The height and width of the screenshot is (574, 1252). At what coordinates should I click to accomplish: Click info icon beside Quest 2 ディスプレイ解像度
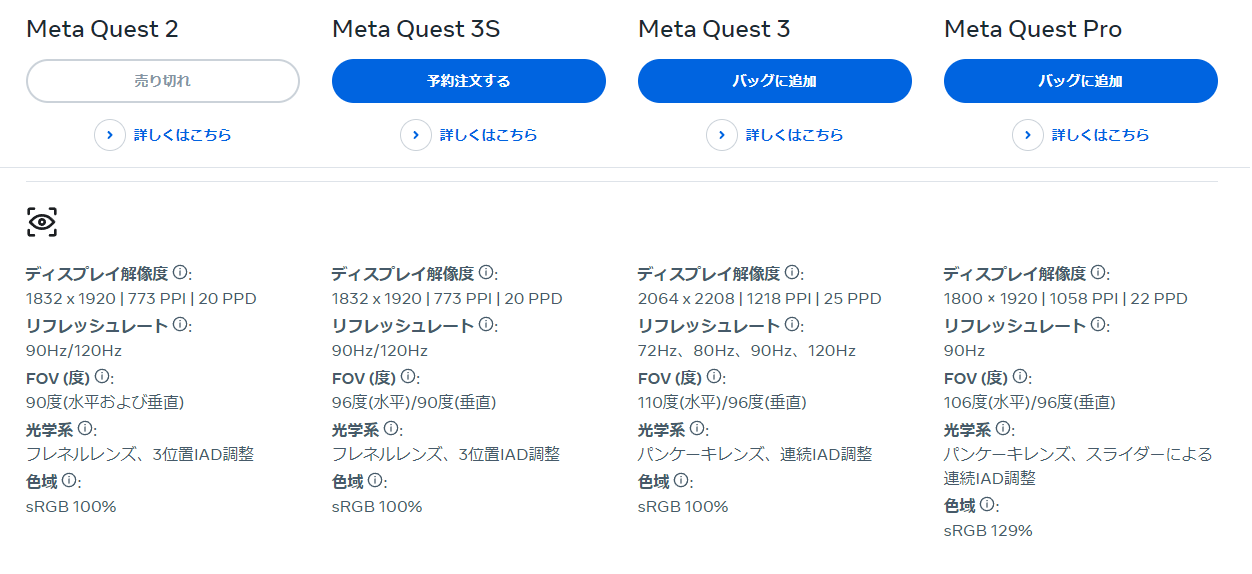[180, 272]
